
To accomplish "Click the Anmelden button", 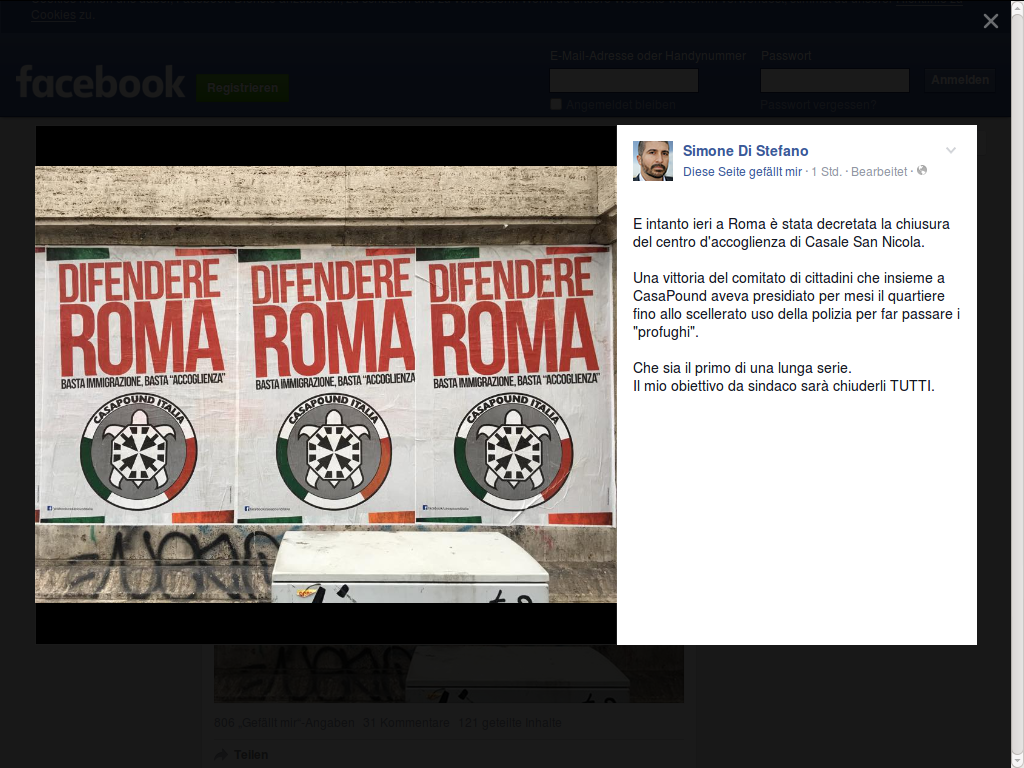I will (x=960, y=80).
